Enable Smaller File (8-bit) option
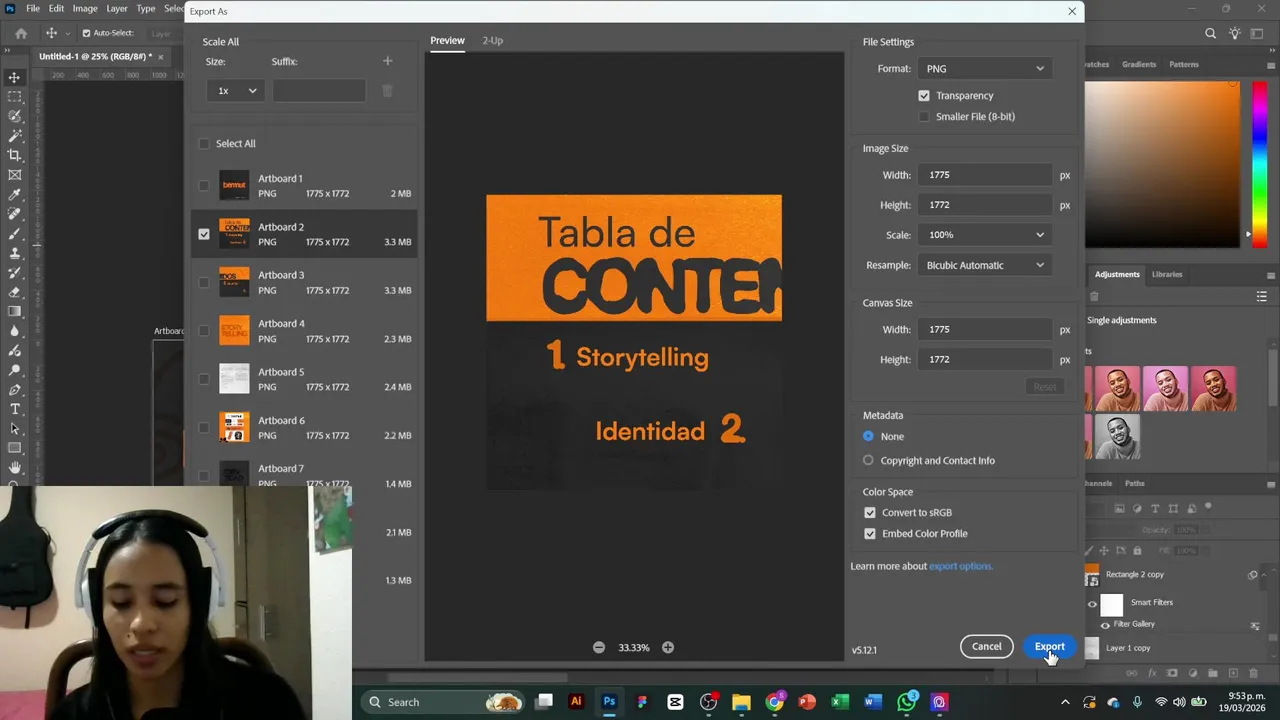The height and width of the screenshot is (720, 1280). 924,117
